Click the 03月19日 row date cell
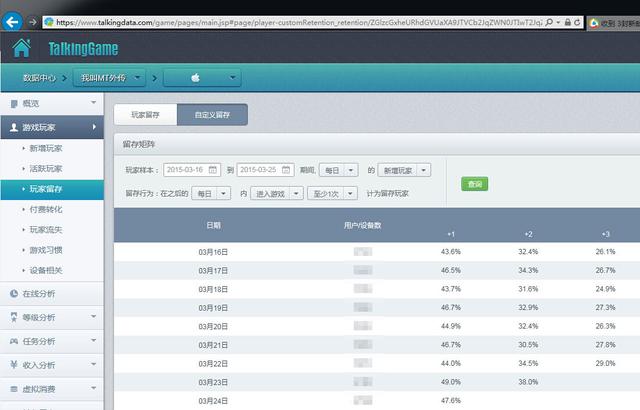This screenshot has width=640, height=410. pyautogui.click(x=213, y=308)
